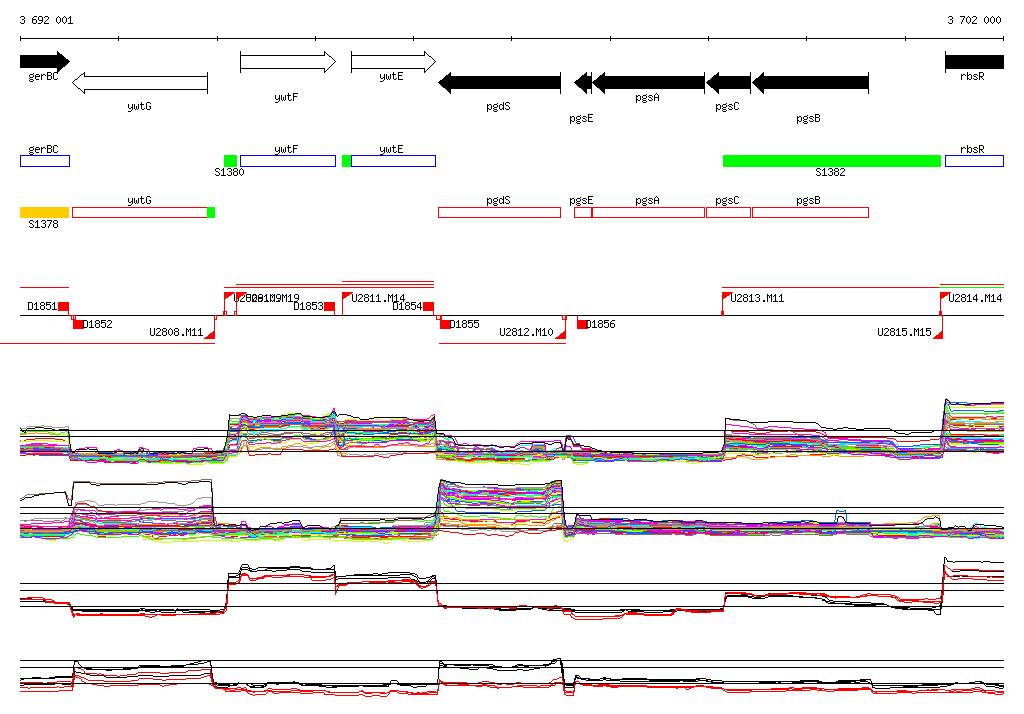Click the black pgsC gene arrow

[x=729, y=83]
